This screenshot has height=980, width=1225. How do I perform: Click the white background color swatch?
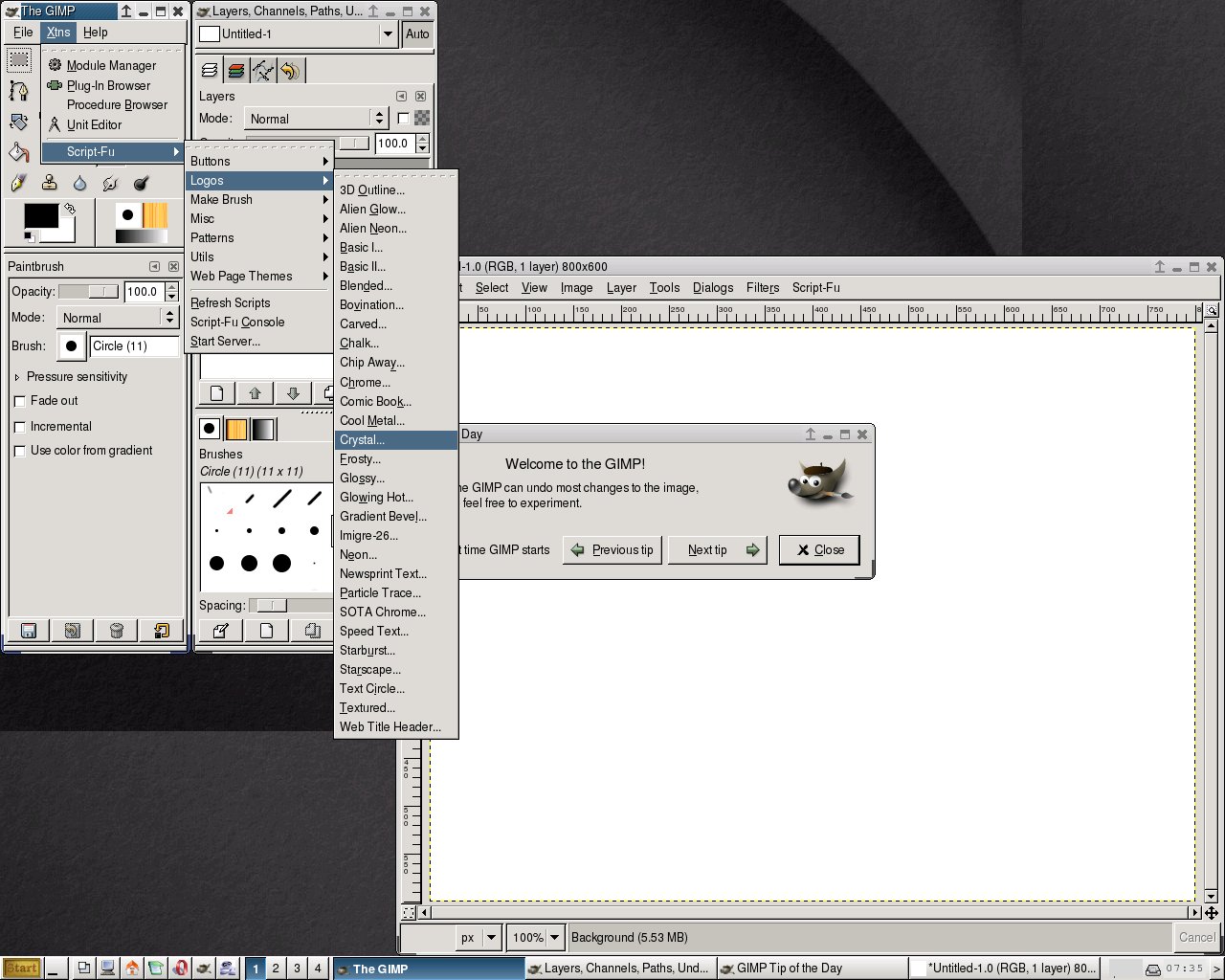66,231
